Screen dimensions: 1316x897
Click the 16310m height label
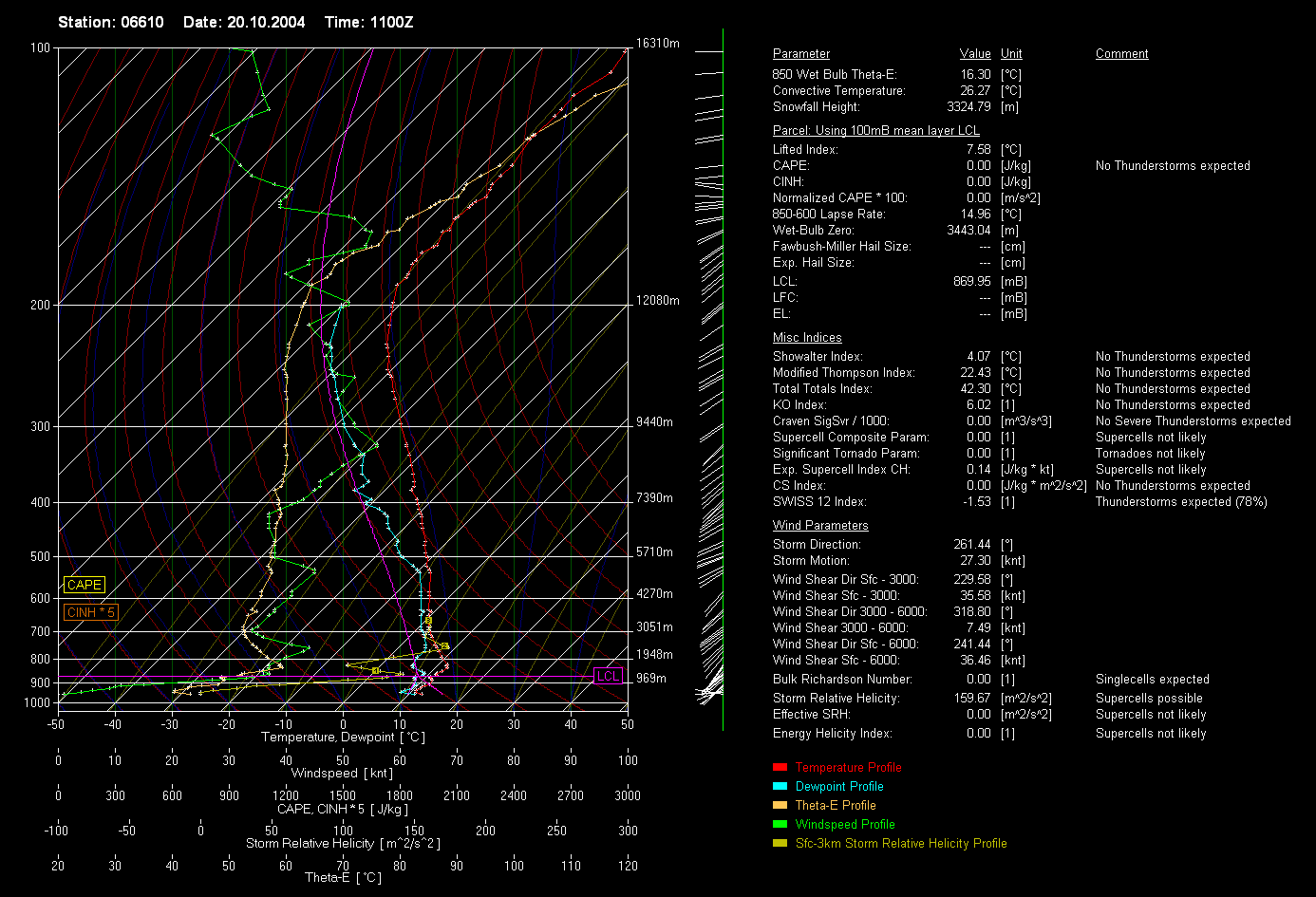point(657,44)
